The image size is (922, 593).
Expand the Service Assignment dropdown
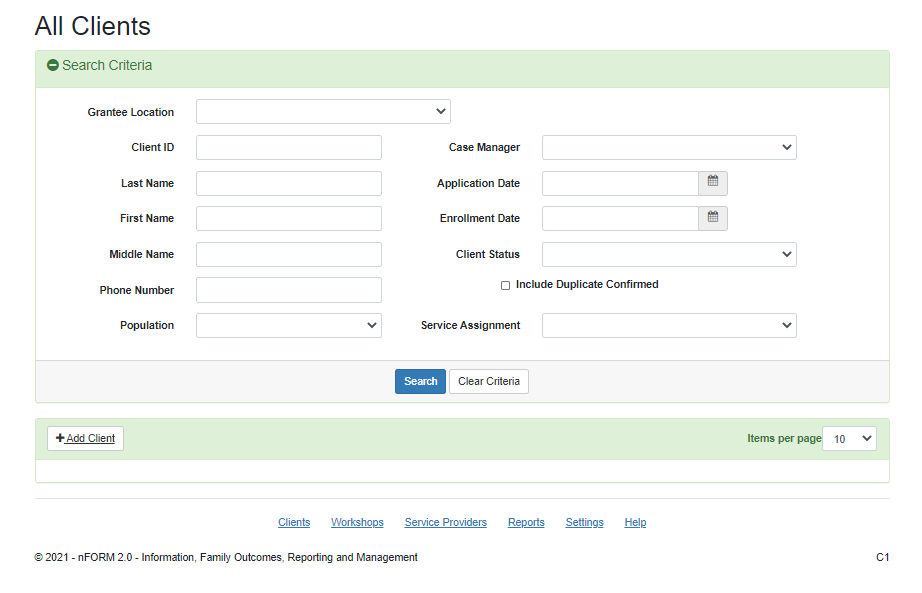click(668, 325)
